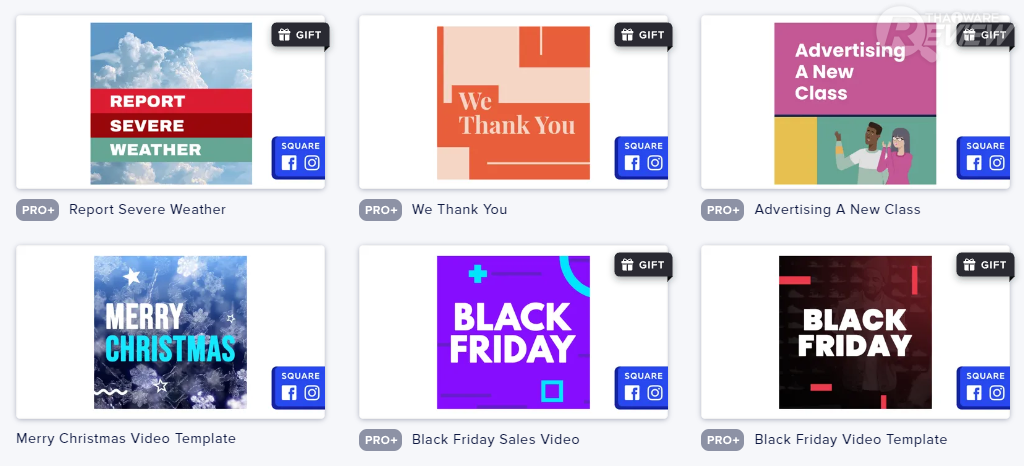The image size is (1024, 466).
Task: Click GIFT badge on Report Severe Weather
Action: (300, 35)
